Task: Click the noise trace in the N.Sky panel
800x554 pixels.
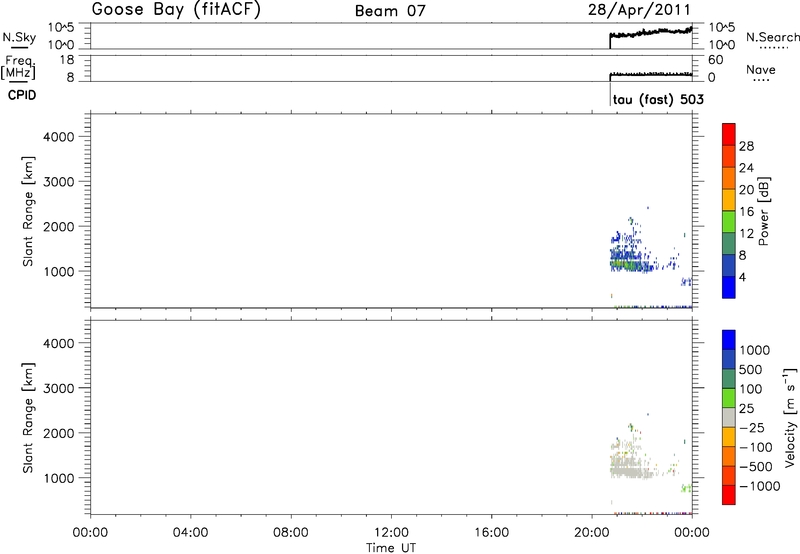Action: (651, 33)
